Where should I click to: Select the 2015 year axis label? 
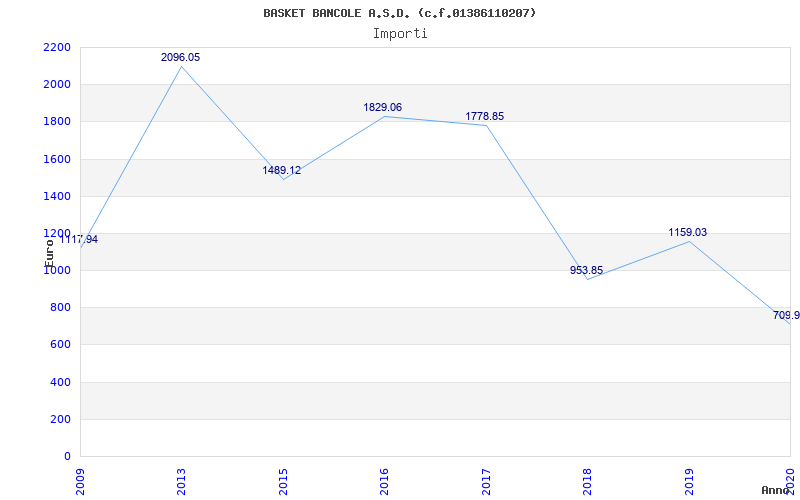click(283, 481)
